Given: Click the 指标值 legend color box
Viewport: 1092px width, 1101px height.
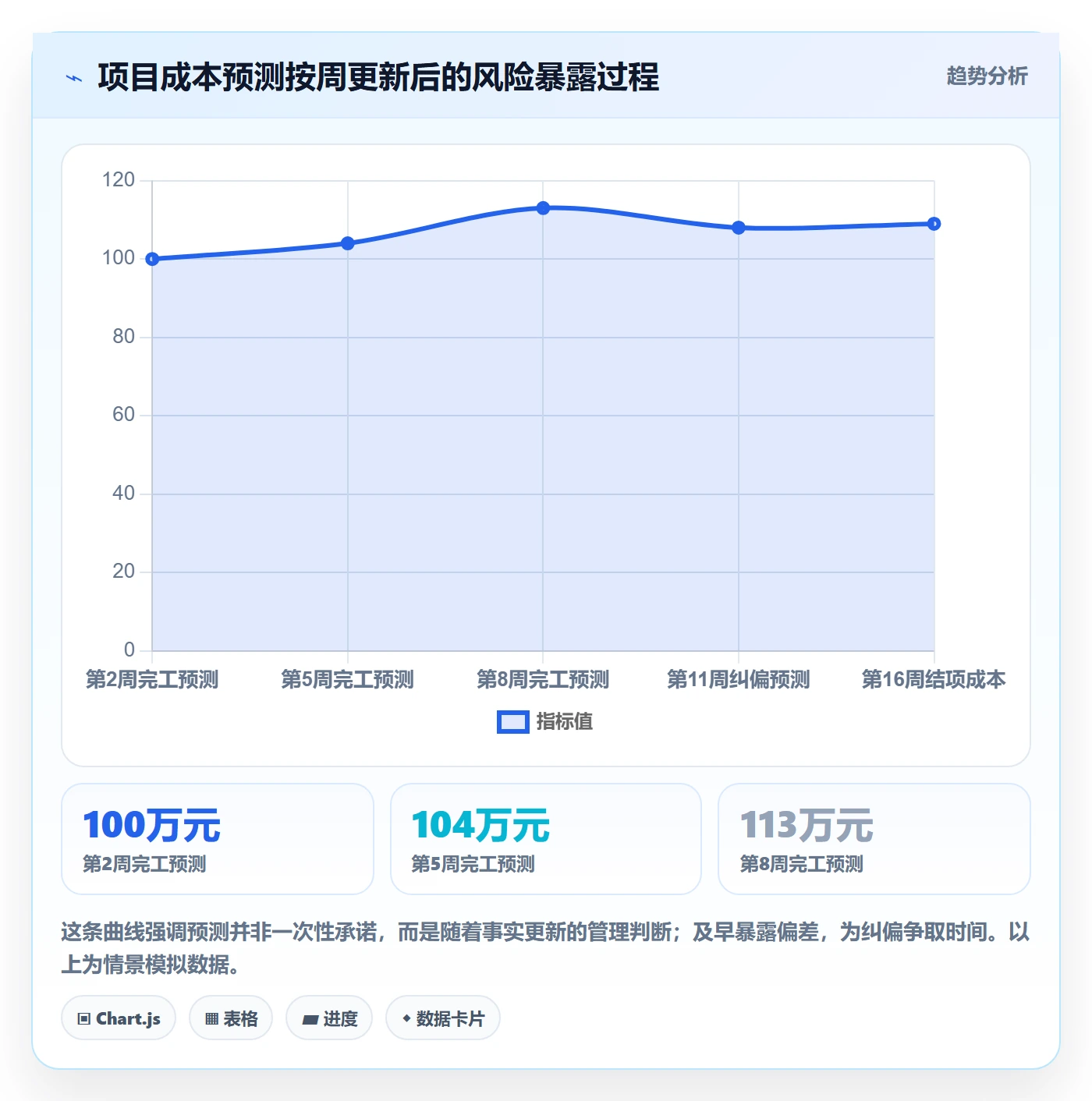Looking at the screenshot, I should [x=513, y=722].
